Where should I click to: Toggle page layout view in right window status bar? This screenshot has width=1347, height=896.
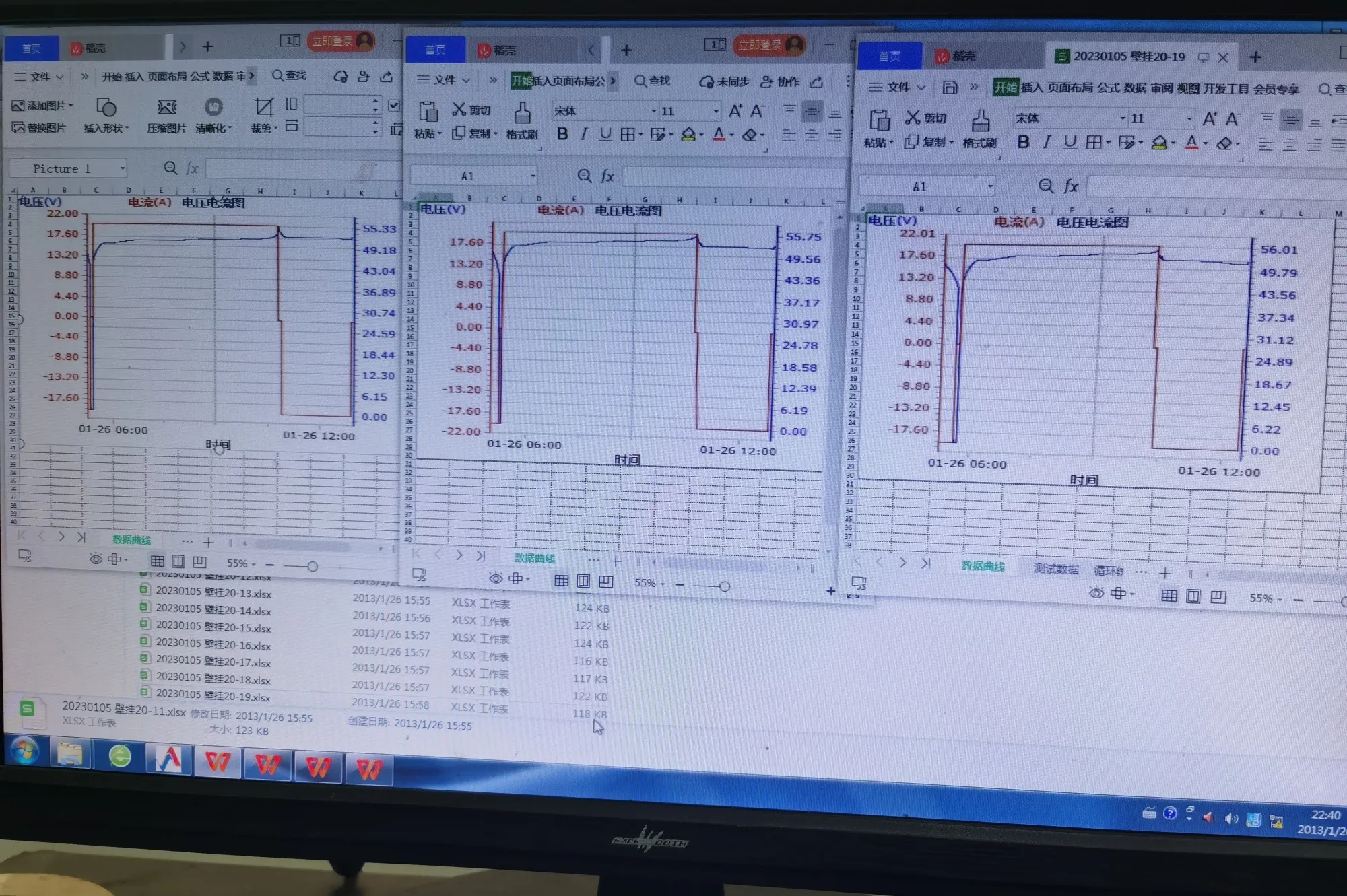(x=1193, y=596)
